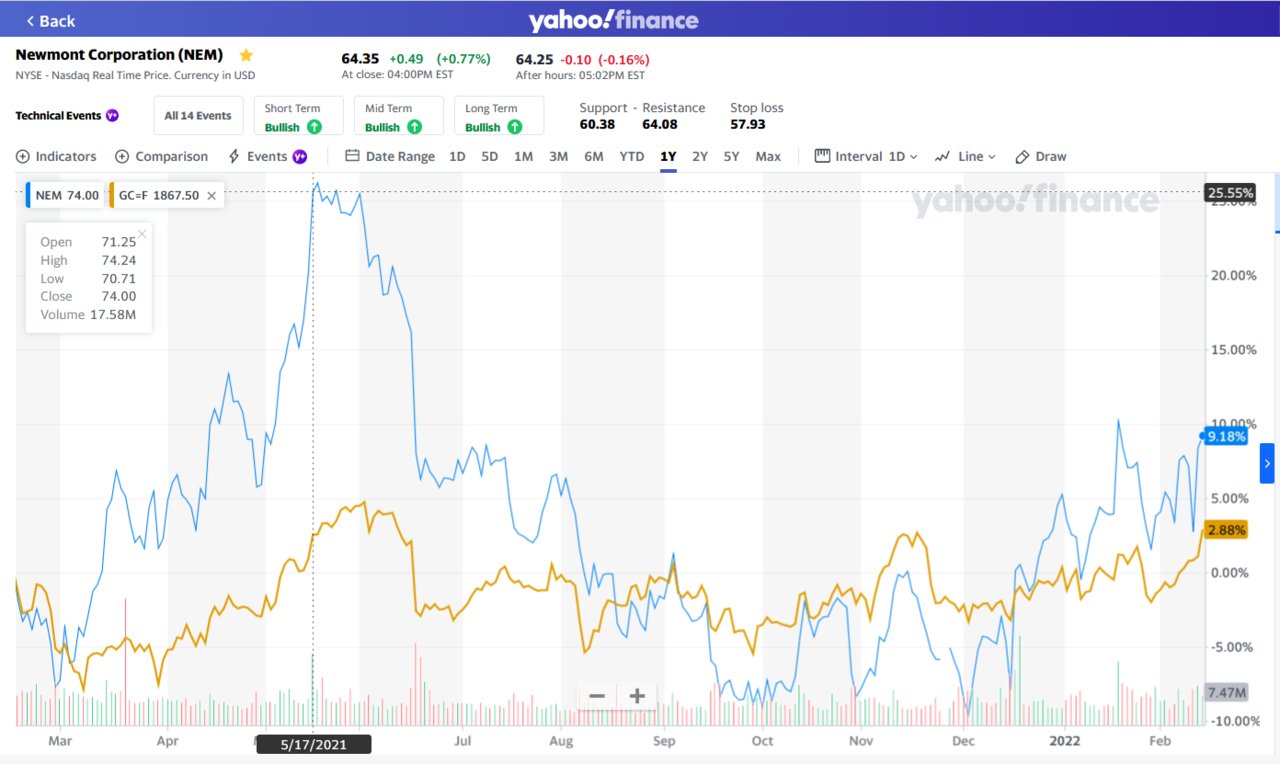Image resolution: width=1280 pixels, height=764 pixels.
Task: Open Mid Term Bullish card
Action: pyautogui.click(x=398, y=116)
